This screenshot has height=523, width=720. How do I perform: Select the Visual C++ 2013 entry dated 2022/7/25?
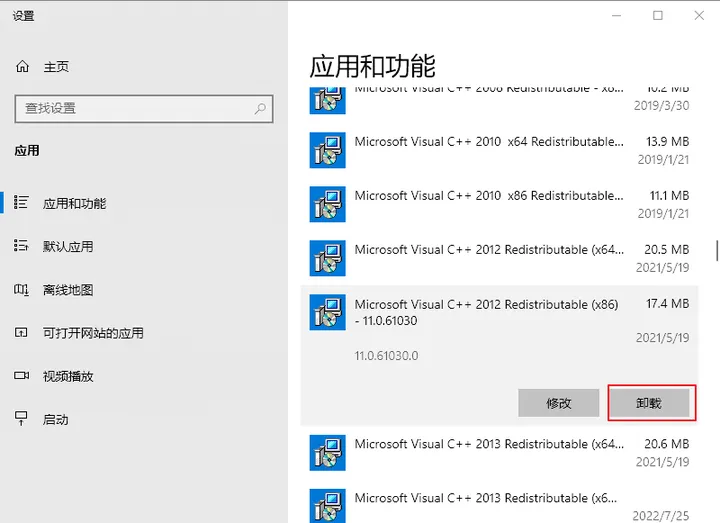point(500,506)
